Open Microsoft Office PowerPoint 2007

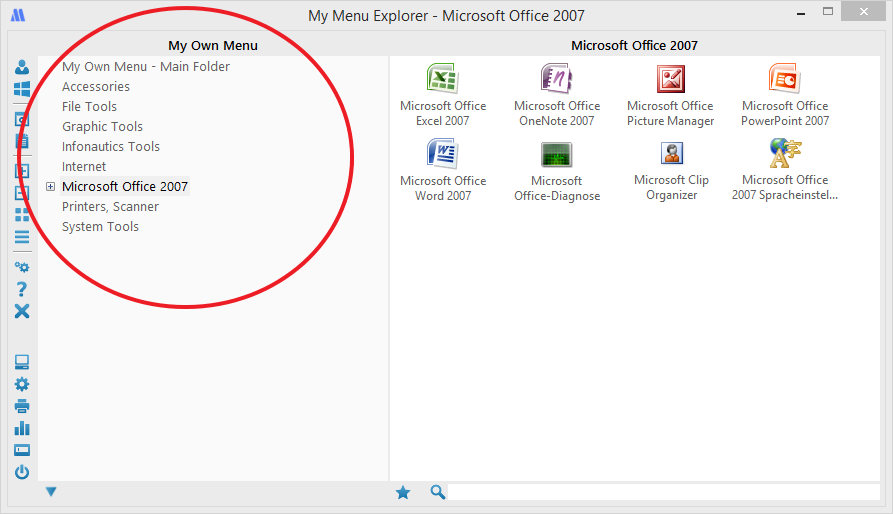pos(785,96)
